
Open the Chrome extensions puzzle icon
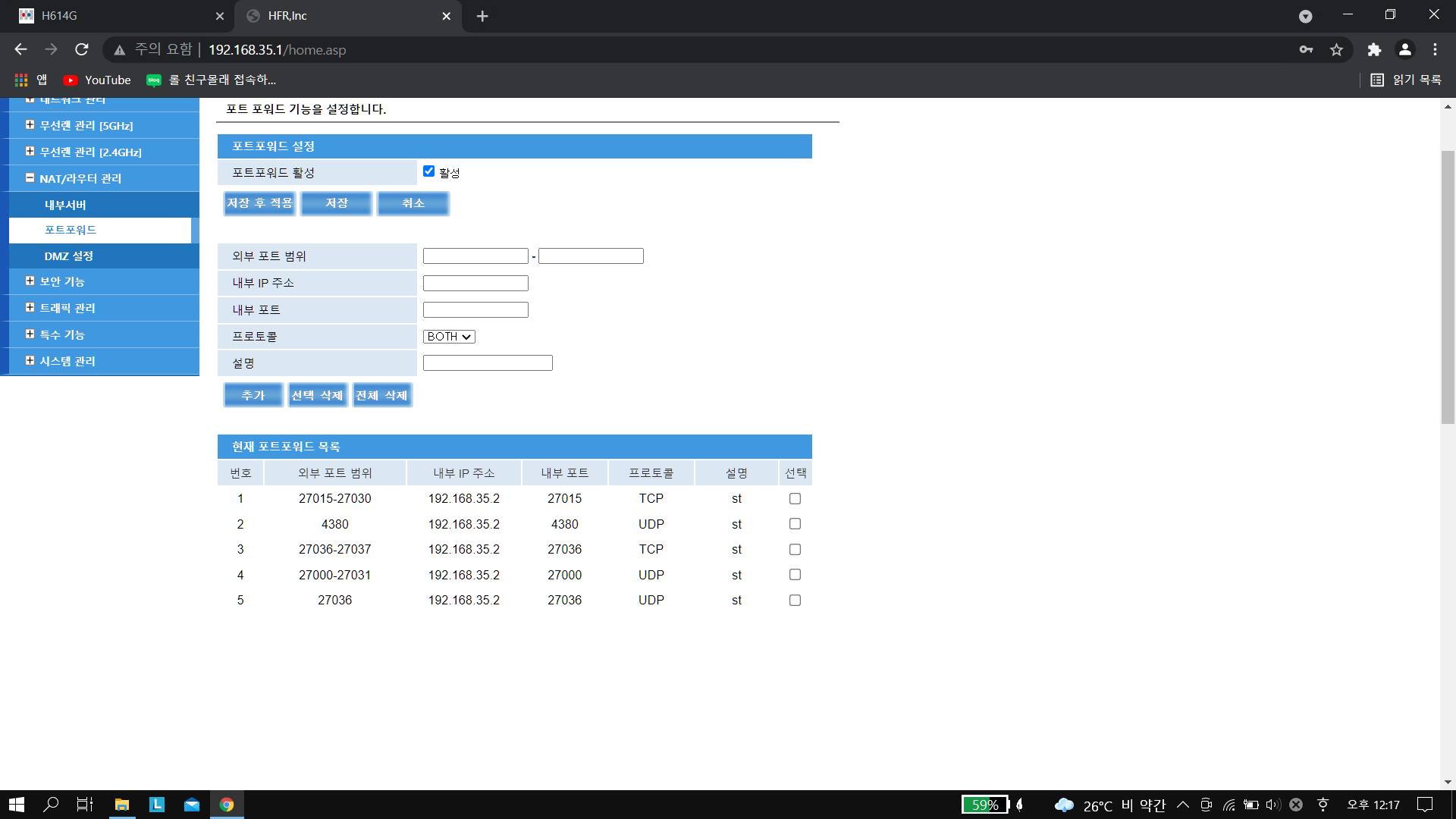pyautogui.click(x=1374, y=50)
